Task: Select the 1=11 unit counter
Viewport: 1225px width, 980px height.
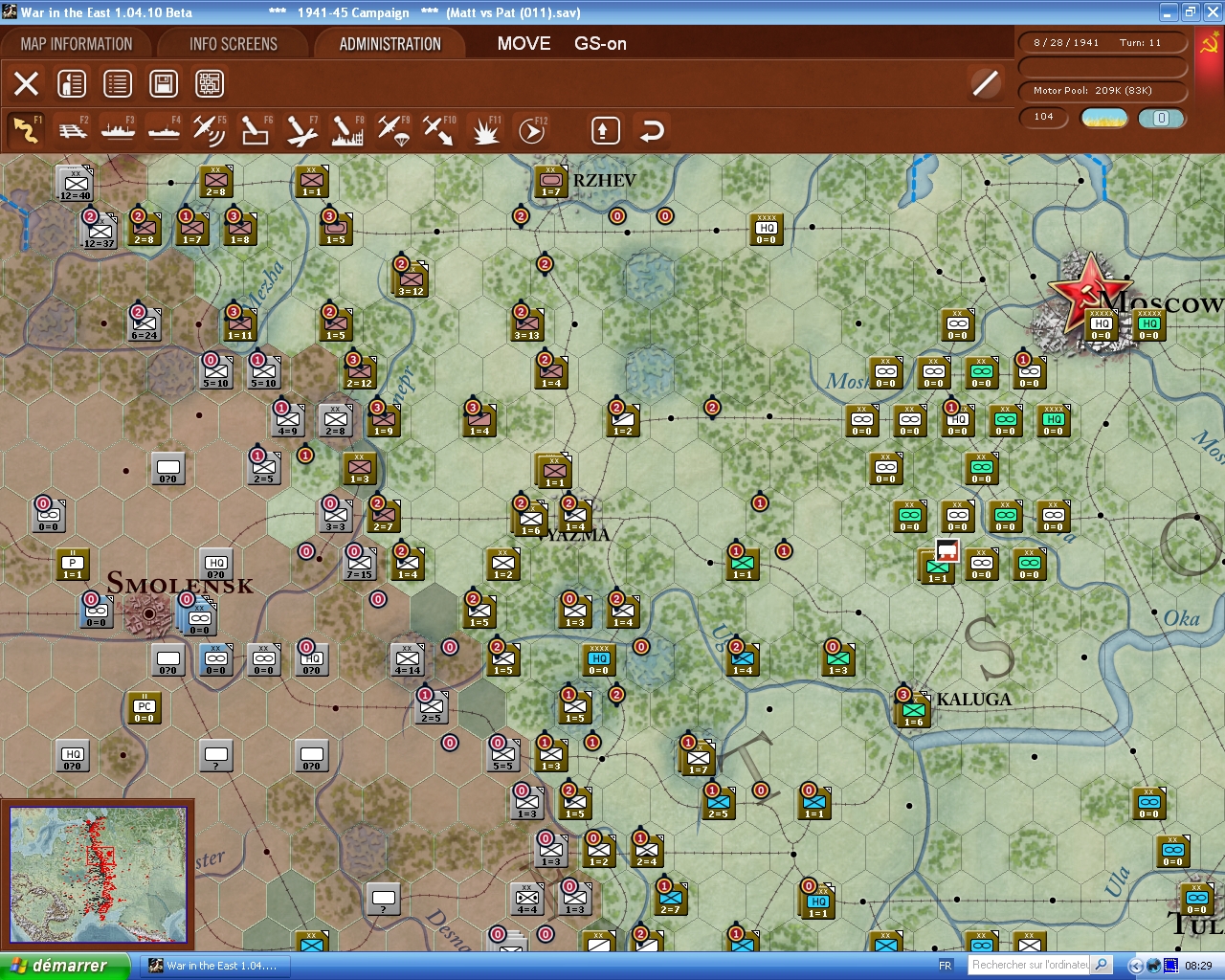Action: click(x=240, y=323)
